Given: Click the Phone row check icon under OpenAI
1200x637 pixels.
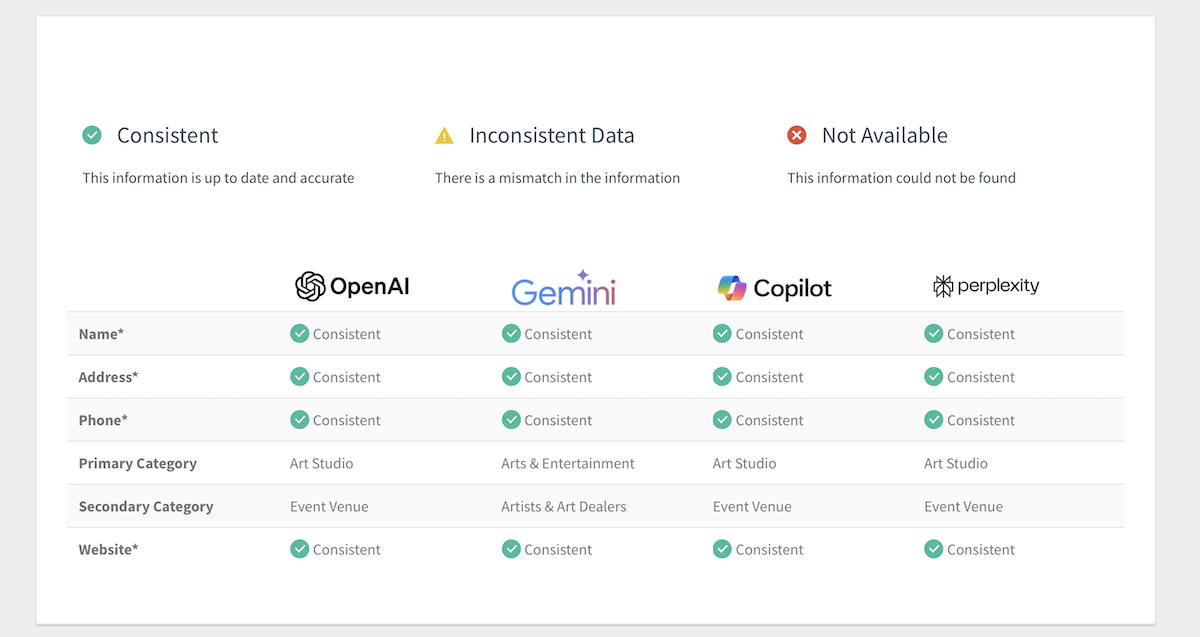Looking at the screenshot, I should pos(299,419).
